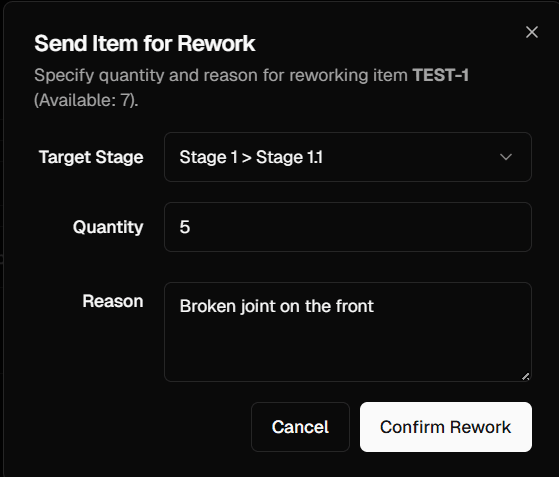The width and height of the screenshot is (559, 477).
Task: Click the number 5 in Quantity
Action: pyautogui.click(x=185, y=227)
